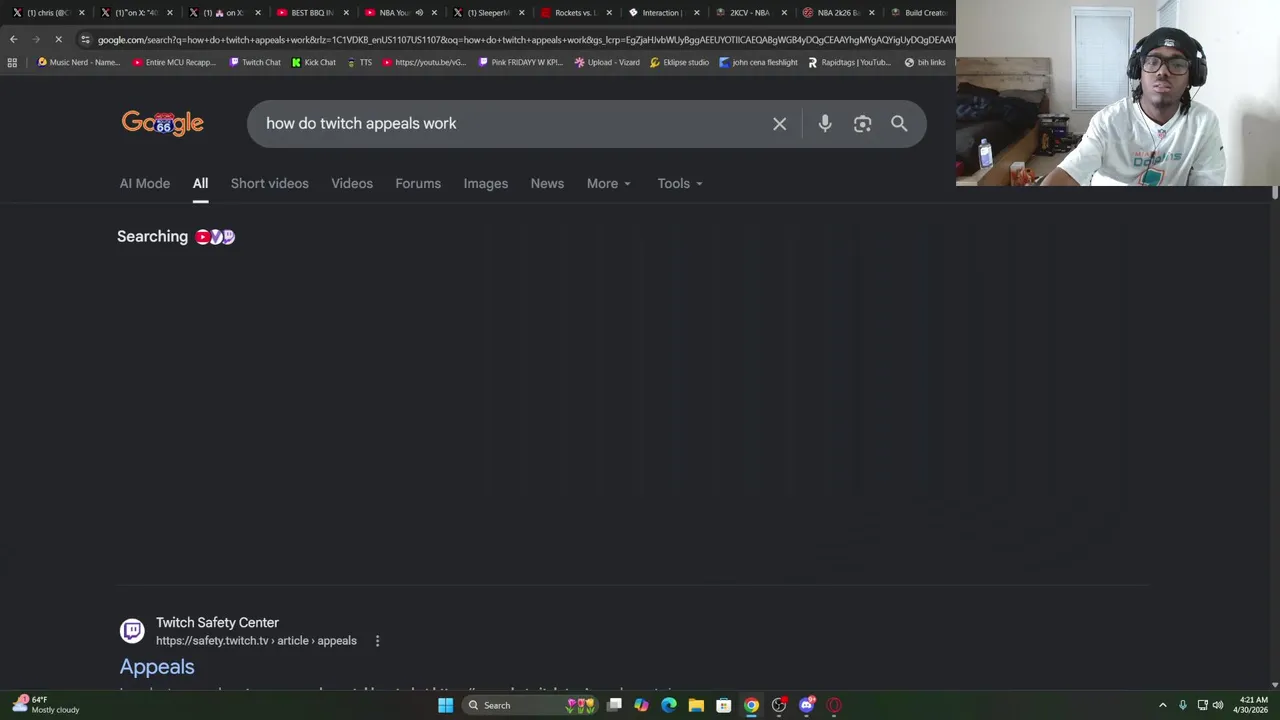Click the tray microphone icon
This screenshot has width=1280, height=720.
(x=1183, y=705)
